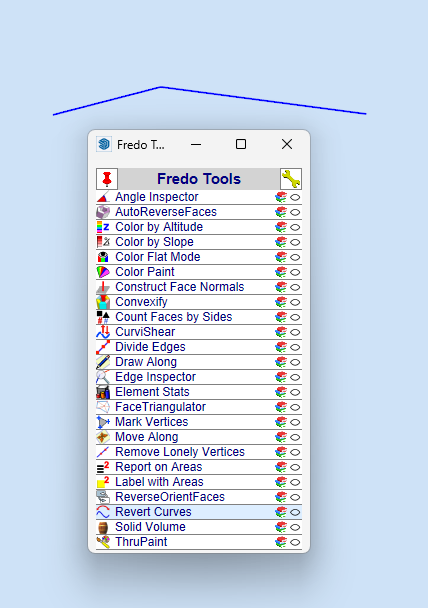Click the ThruPaint tool icon

103,542
